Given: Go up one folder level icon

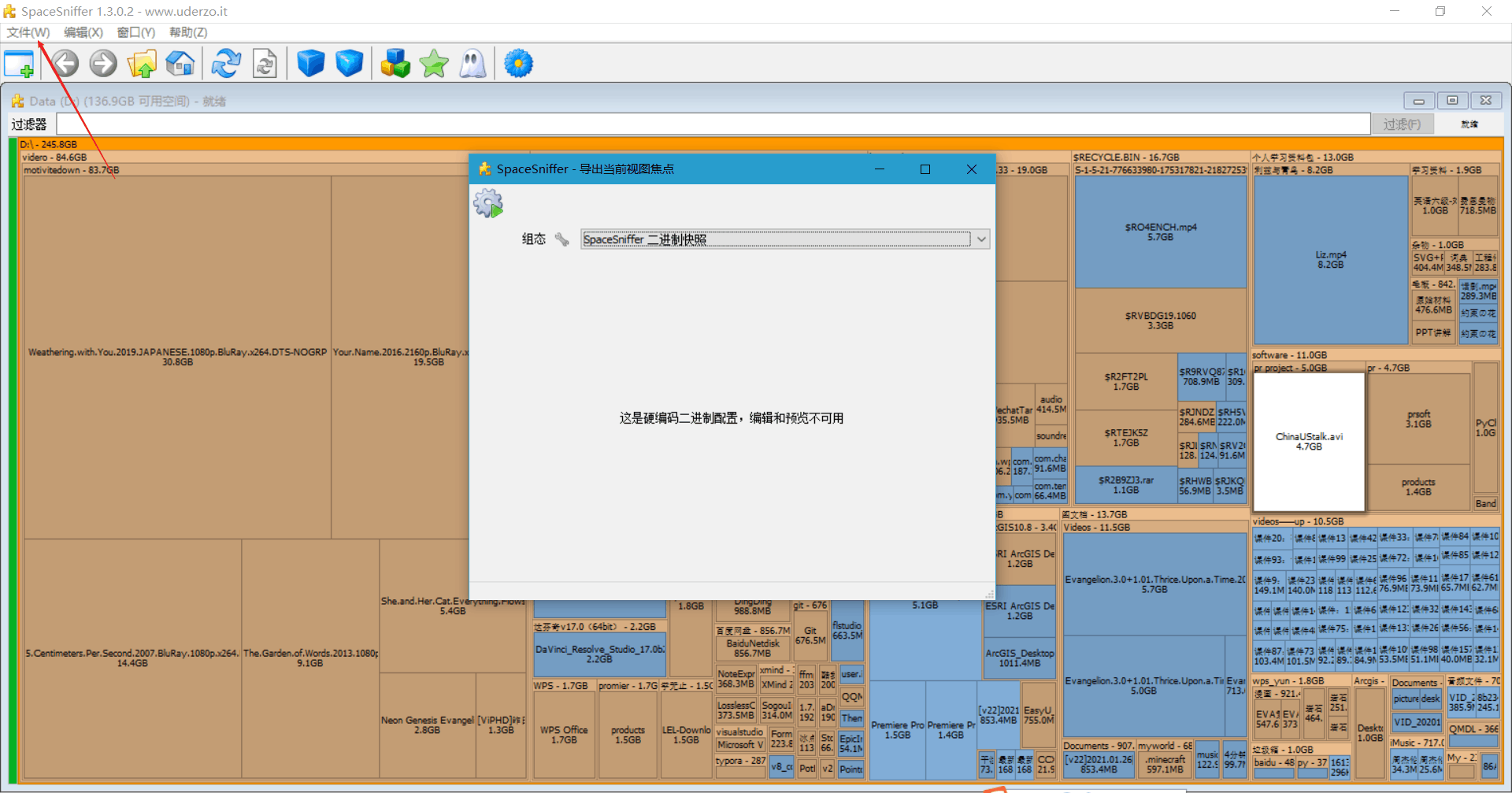Looking at the screenshot, I should (x=142, y=64).
